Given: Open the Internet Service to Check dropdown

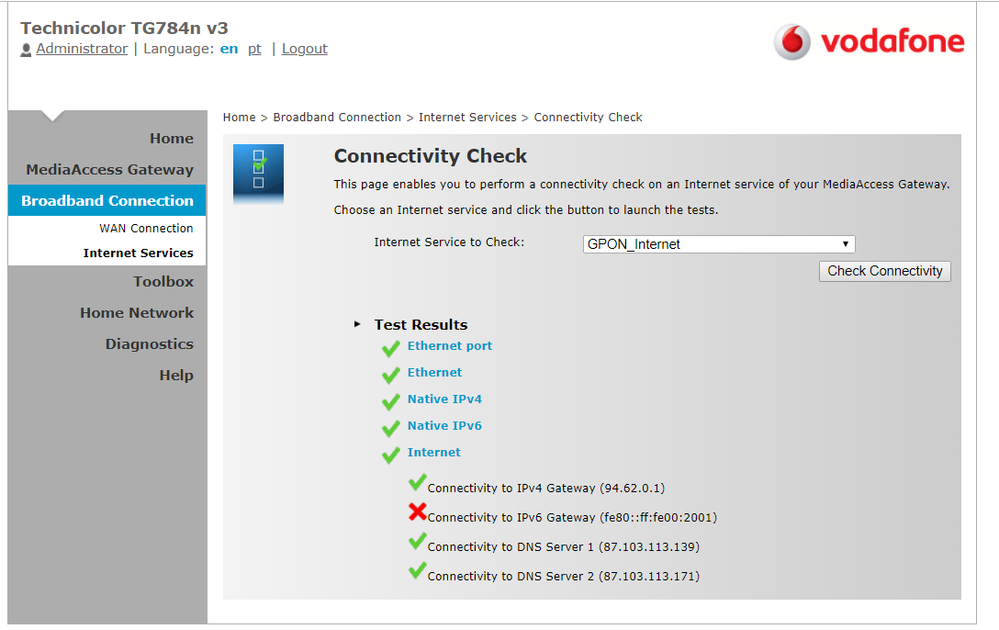Looking at the screenshot, I should click(x=719, y=244).
